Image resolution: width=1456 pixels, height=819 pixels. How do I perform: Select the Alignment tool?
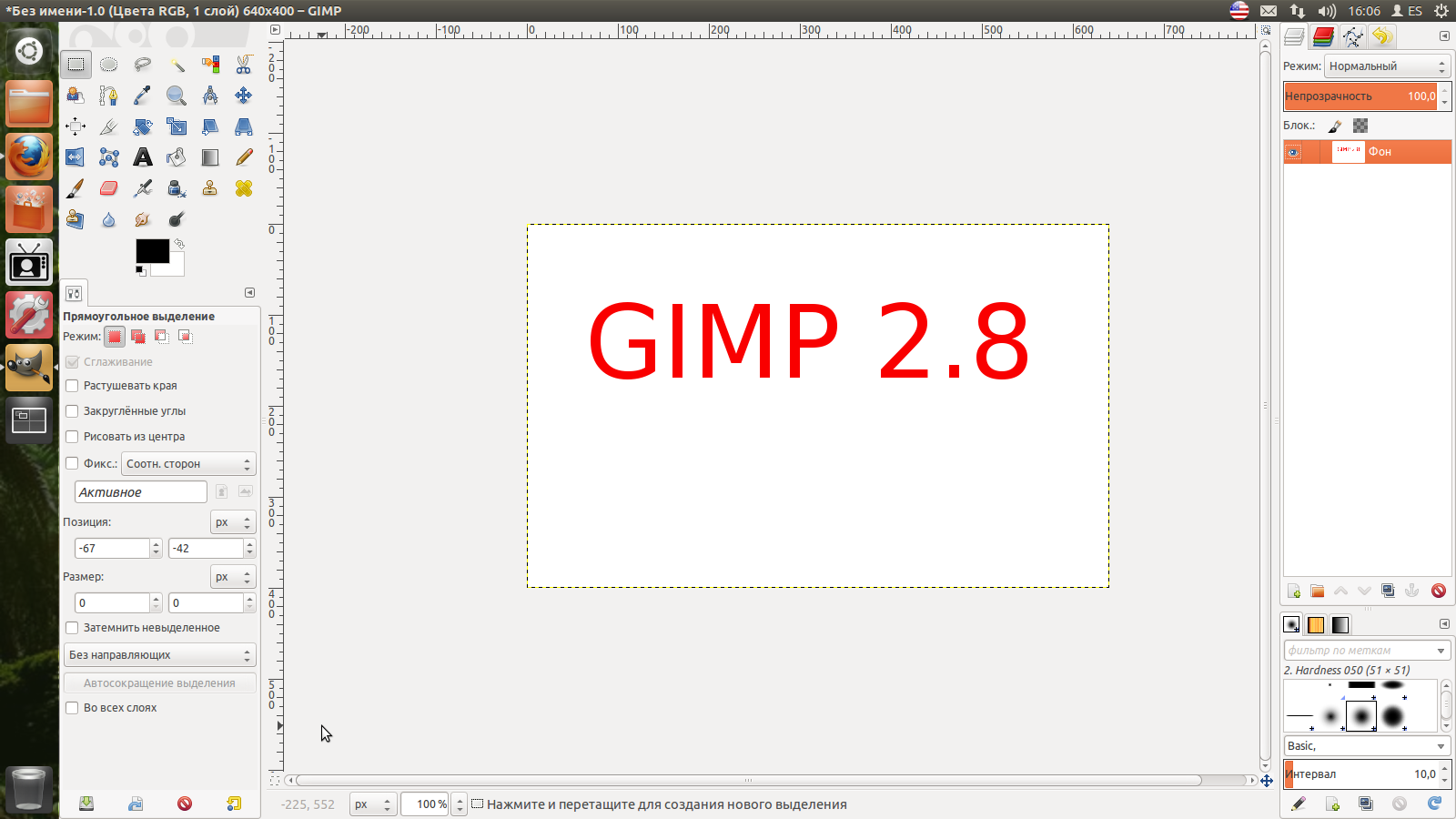click(76, 126)
